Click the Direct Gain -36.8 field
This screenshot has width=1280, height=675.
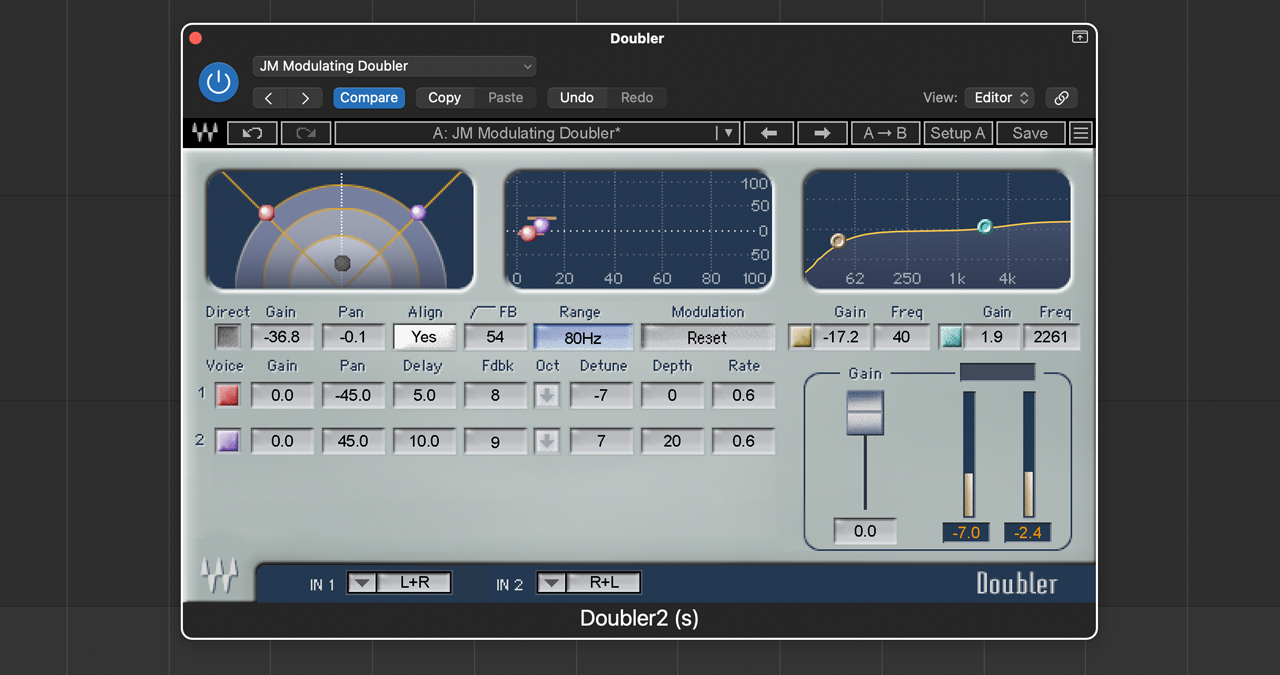pos(282,337)
